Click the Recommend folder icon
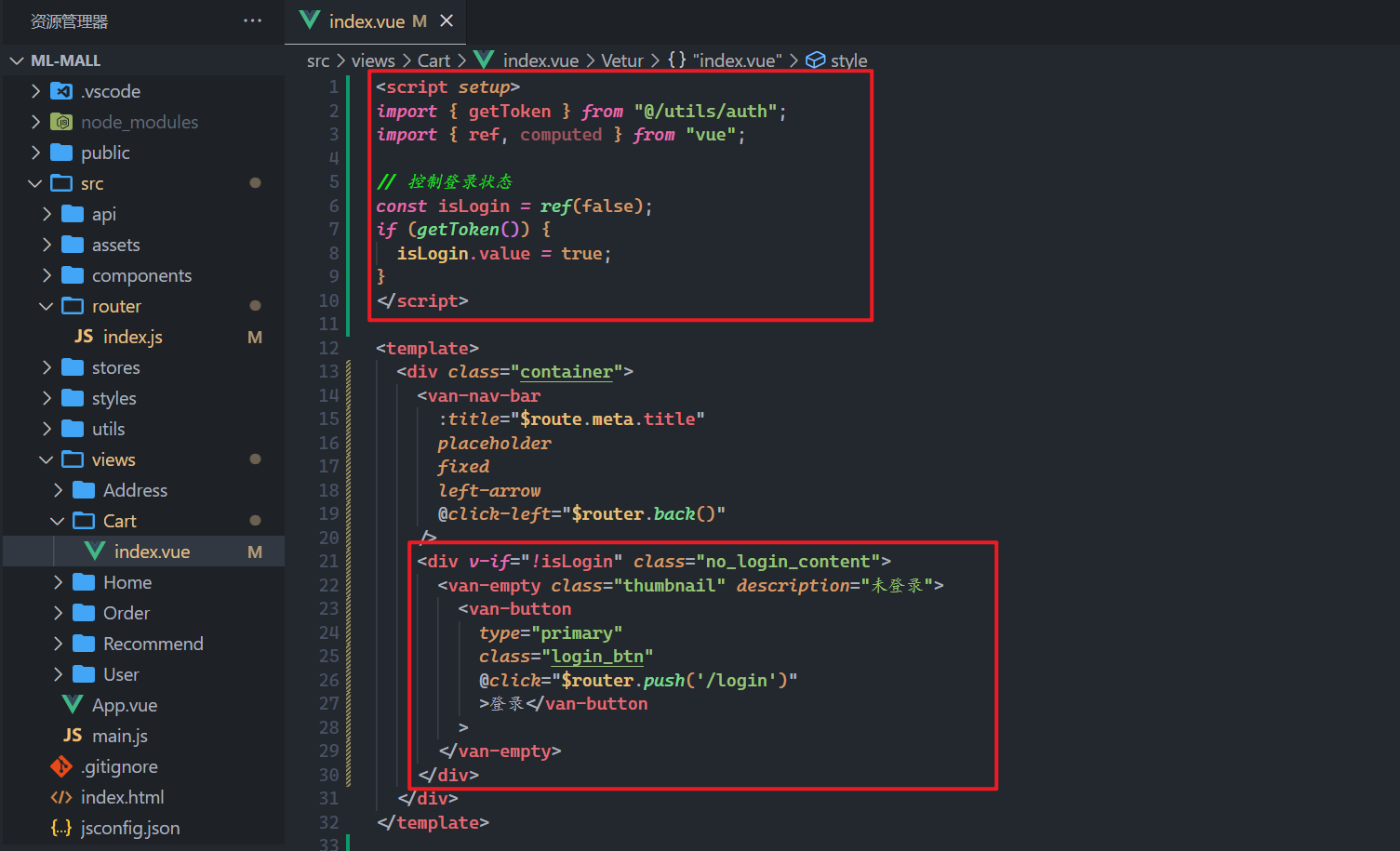The height and width of the screenshot is (851, 1400). 84,644
